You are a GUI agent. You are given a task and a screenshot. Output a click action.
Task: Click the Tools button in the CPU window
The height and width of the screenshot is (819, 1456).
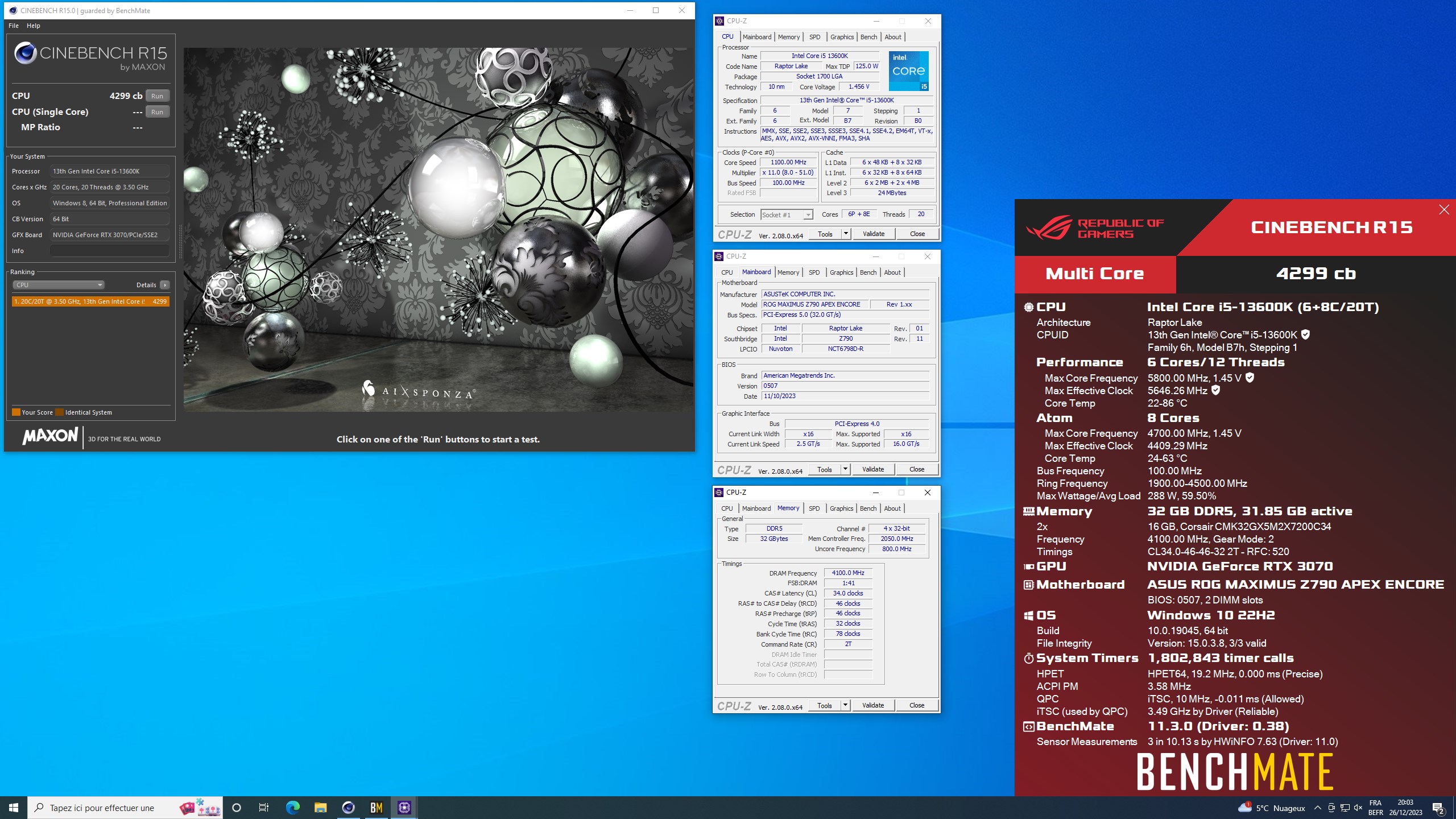825,234
